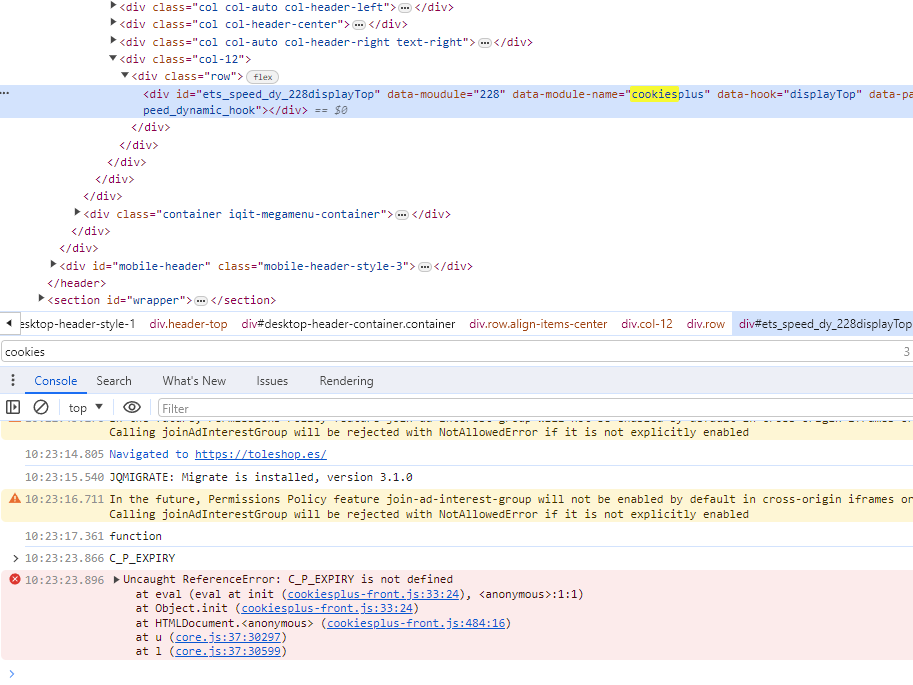Select div#desktop-header-container.container breadcrumb

pyautogui.click(x=348, y=324)
